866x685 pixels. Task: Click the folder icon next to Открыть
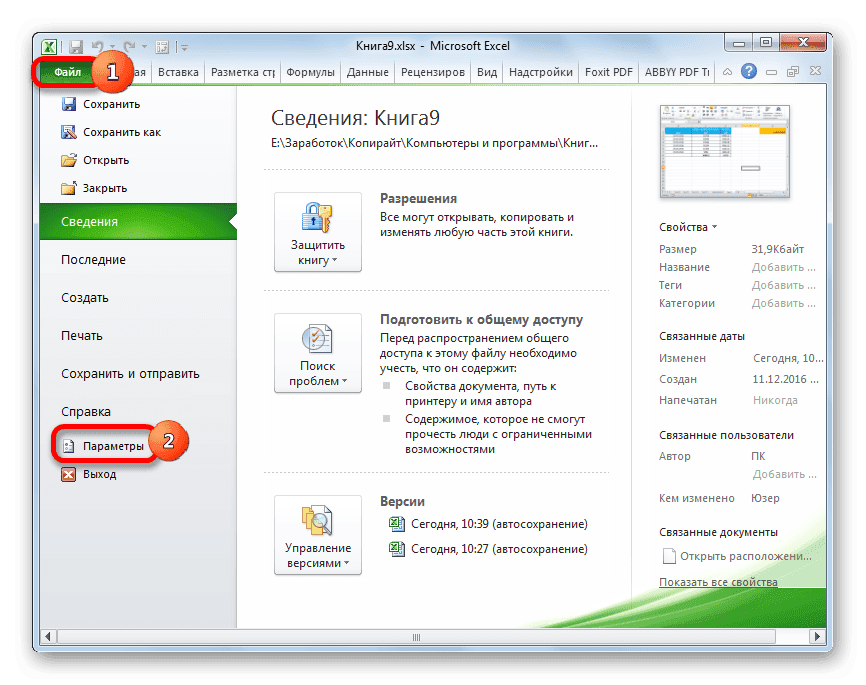[70, 159]
